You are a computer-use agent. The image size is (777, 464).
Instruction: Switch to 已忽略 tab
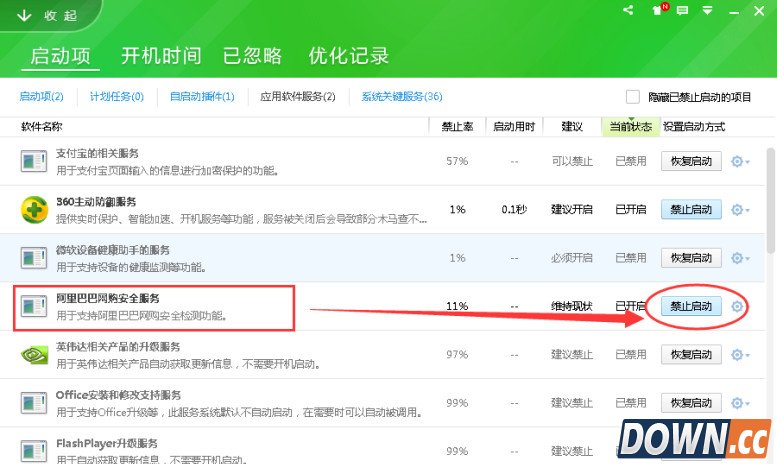point(252,56)
